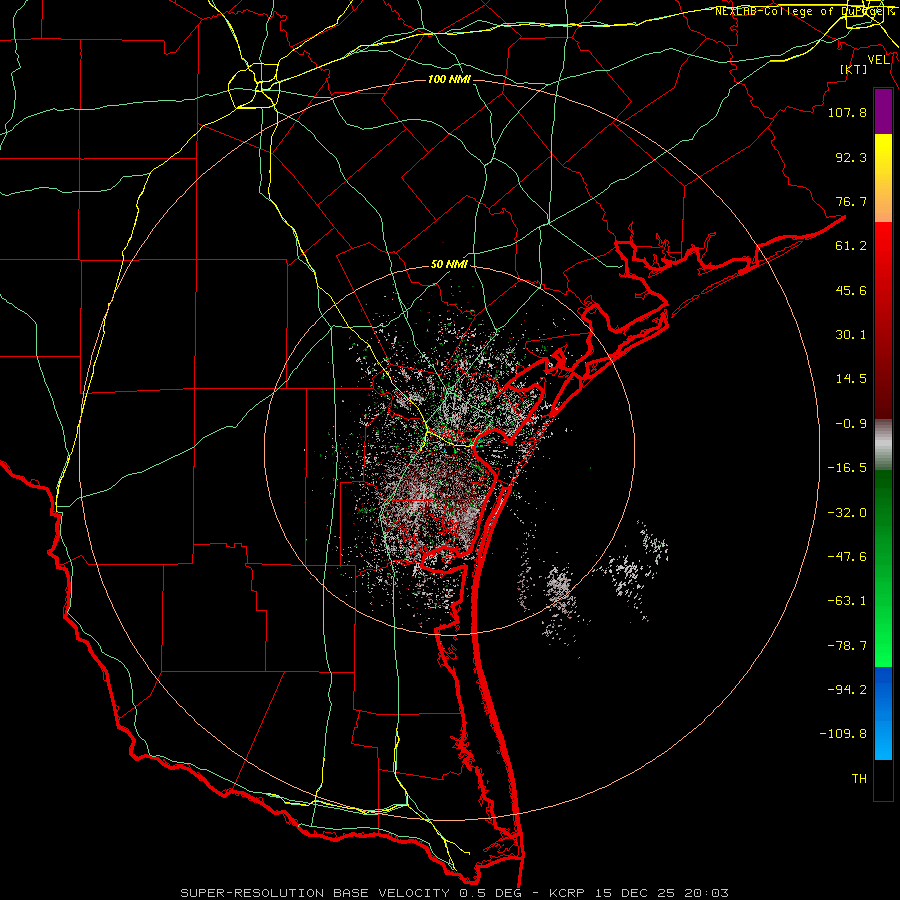The image size is (900, 900).
Task: Click the 14.5 velocity scale value
Action: 851,379
